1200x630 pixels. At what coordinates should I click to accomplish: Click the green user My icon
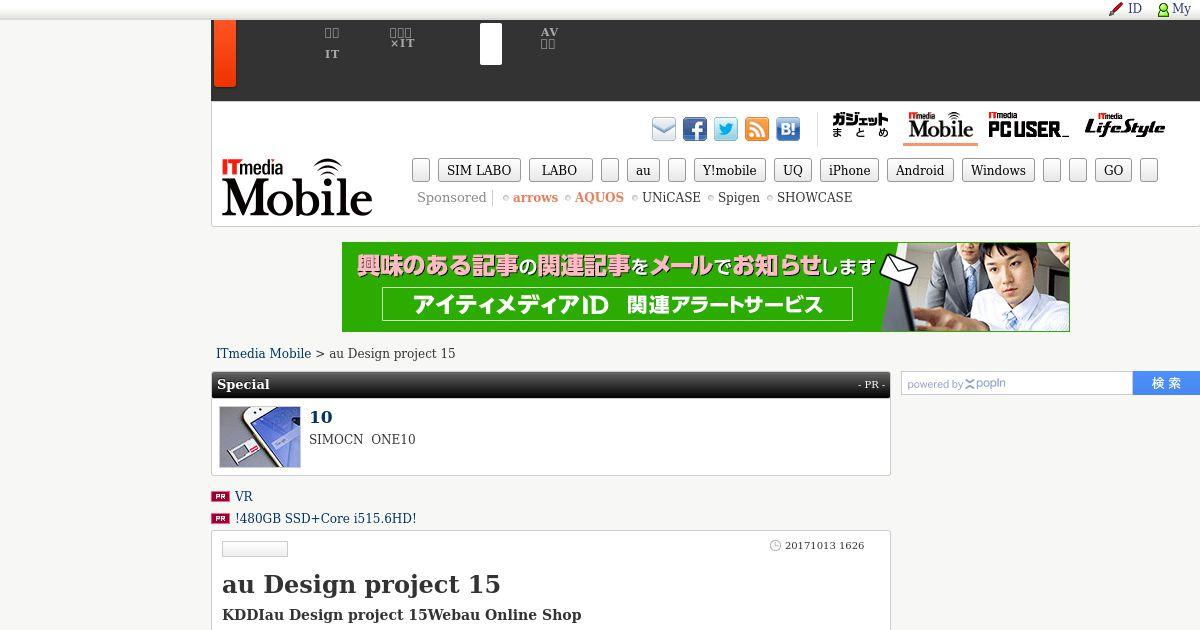1163,9
